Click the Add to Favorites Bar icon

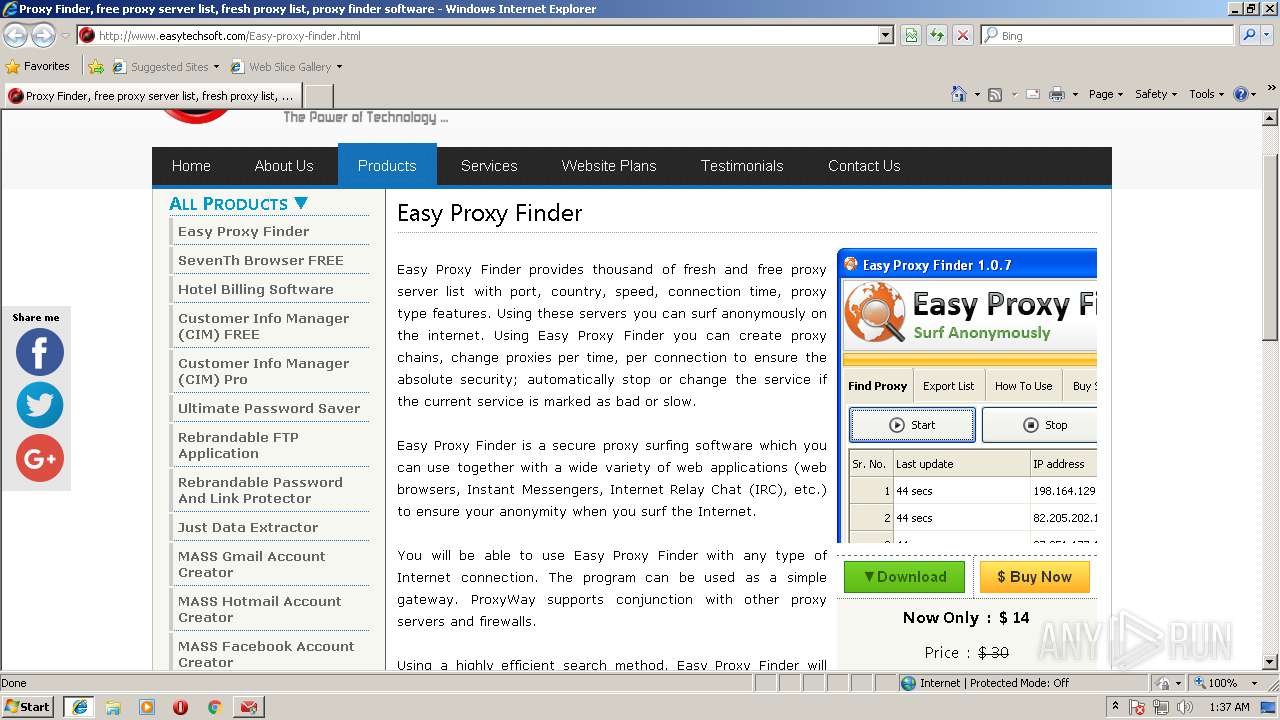coord(96,67)
